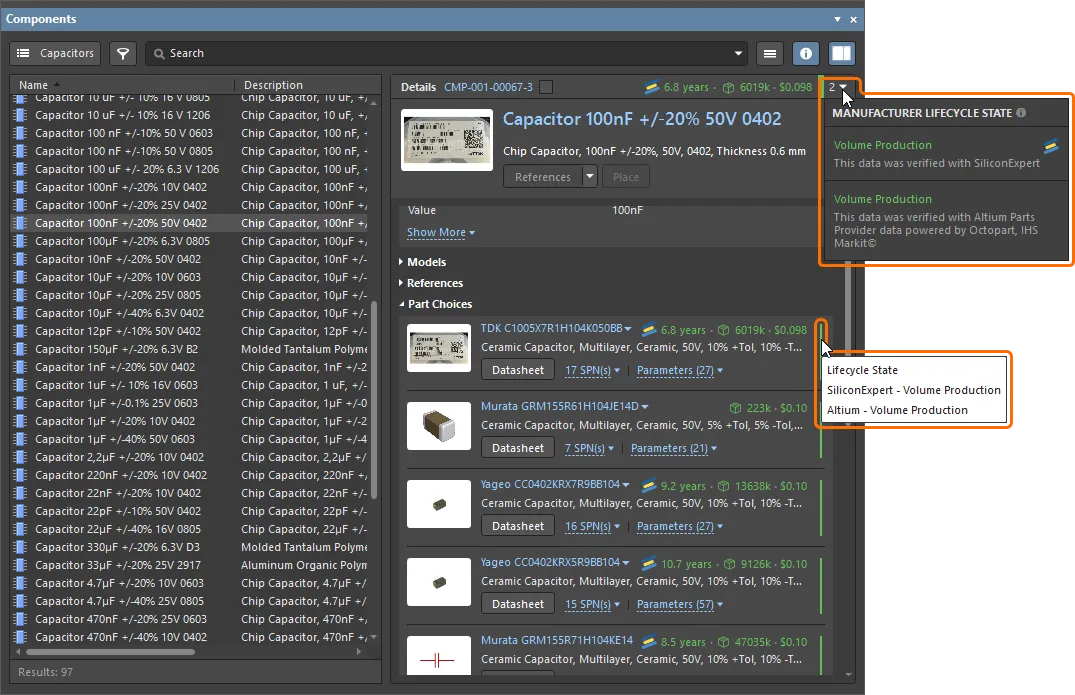Viewport: 1075px width, 695px height.
Task: Toggle the split panel view button
Action: tap(842, 53)
